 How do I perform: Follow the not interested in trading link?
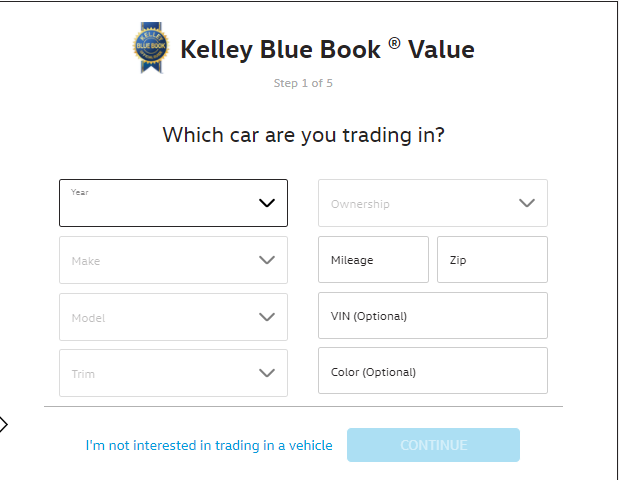point(209,445)
